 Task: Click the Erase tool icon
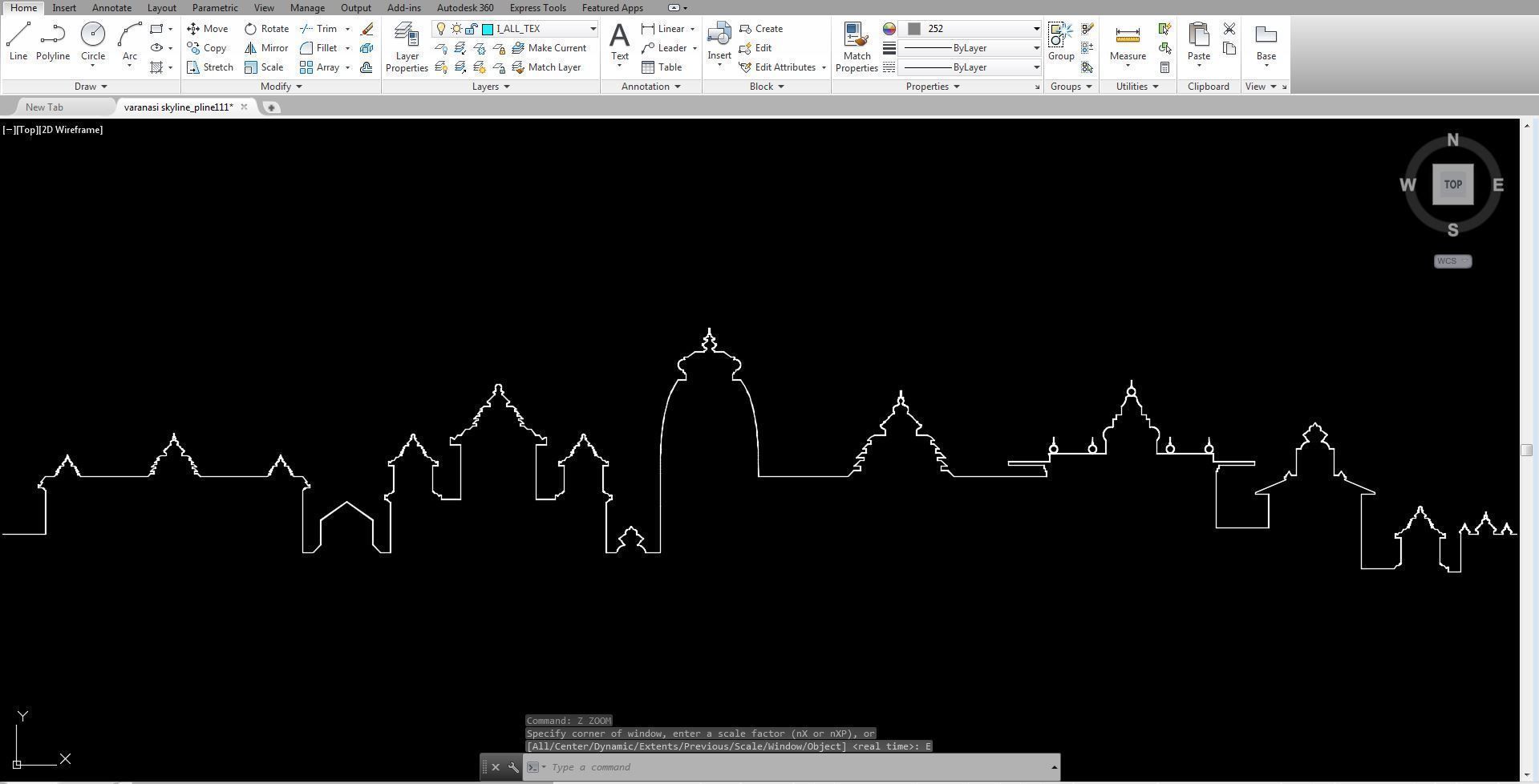[367, 29]
